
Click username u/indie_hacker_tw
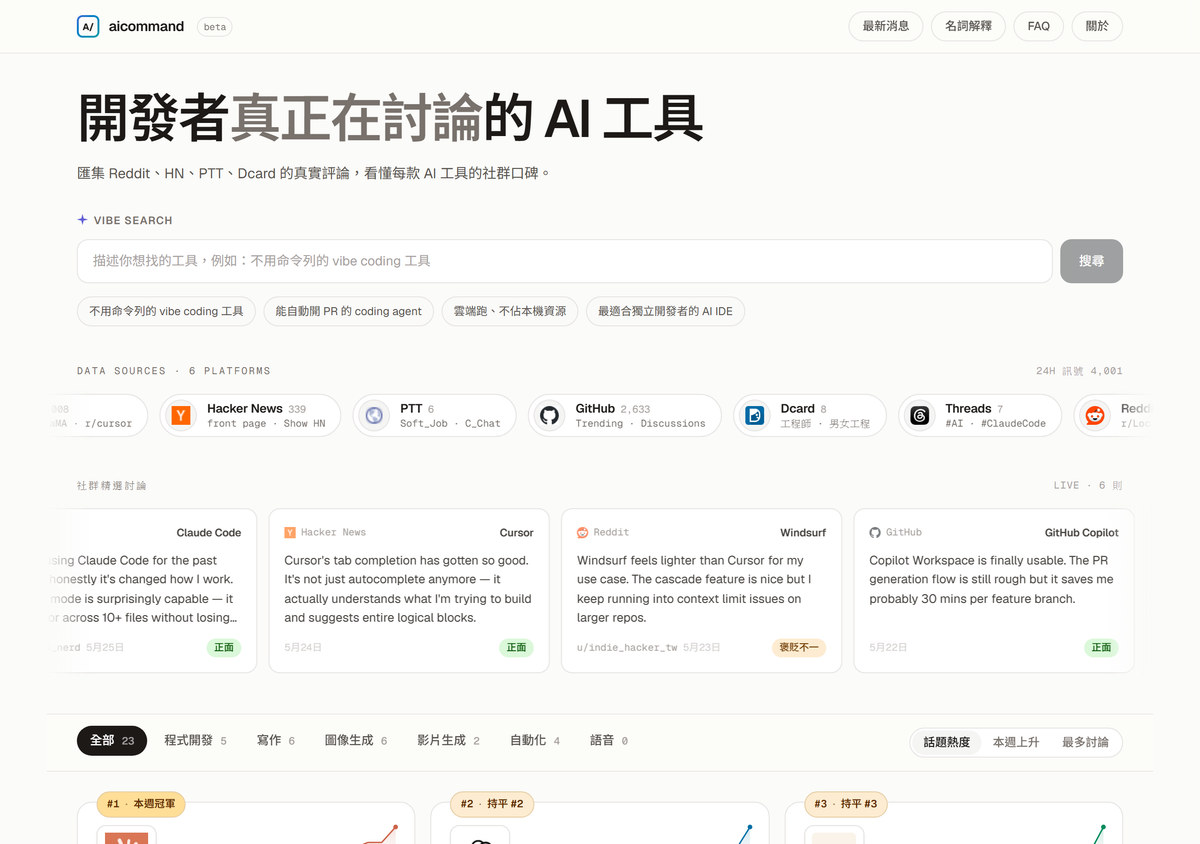point(627,648)
